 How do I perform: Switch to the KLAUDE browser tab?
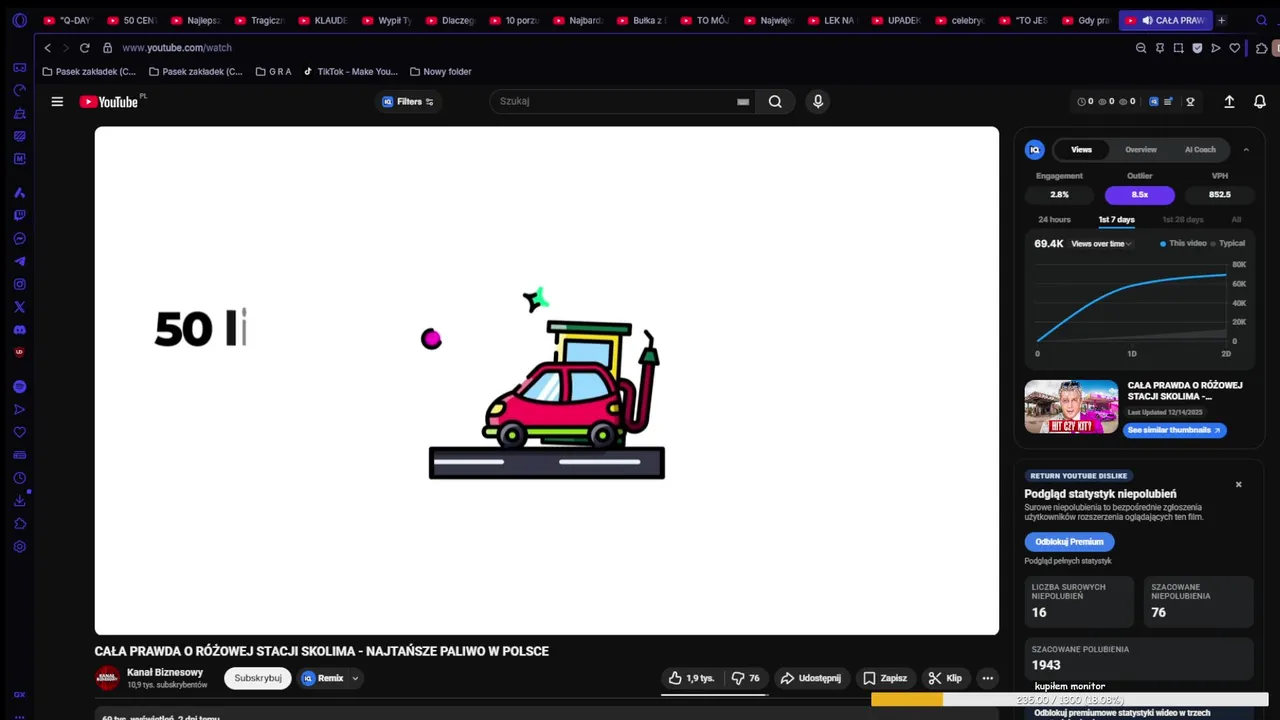click(322, 20)
